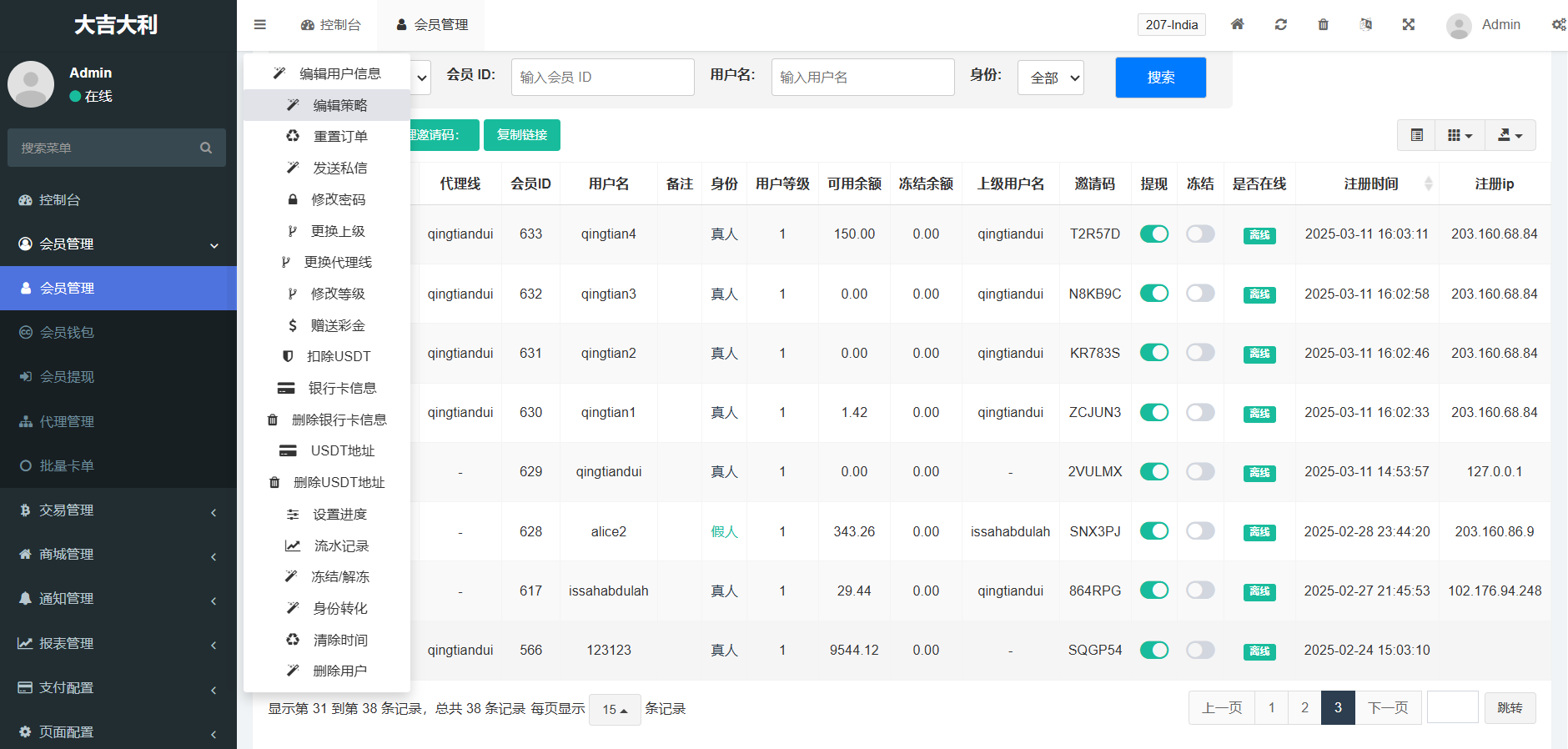Open the settings gears icon
The image size is (1568, 749).
click(1558, 25)
